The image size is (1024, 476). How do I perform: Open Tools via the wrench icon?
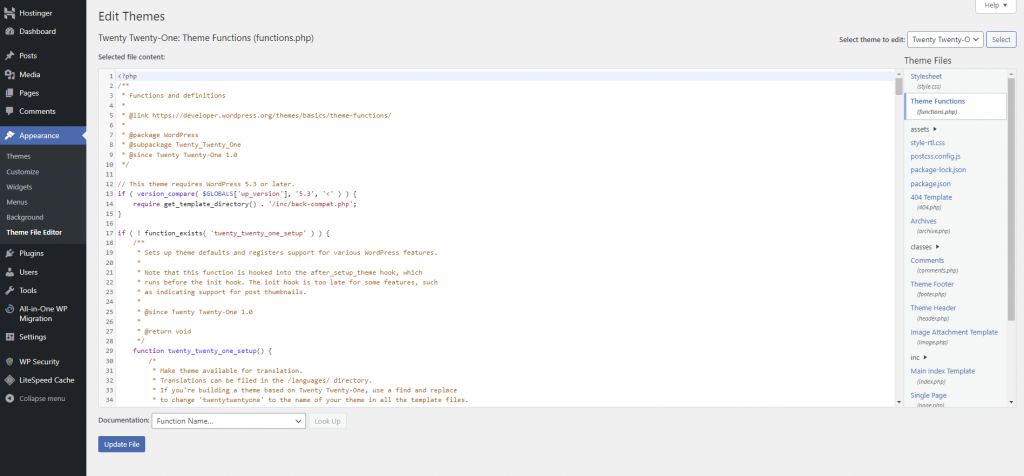coord(9,290)
